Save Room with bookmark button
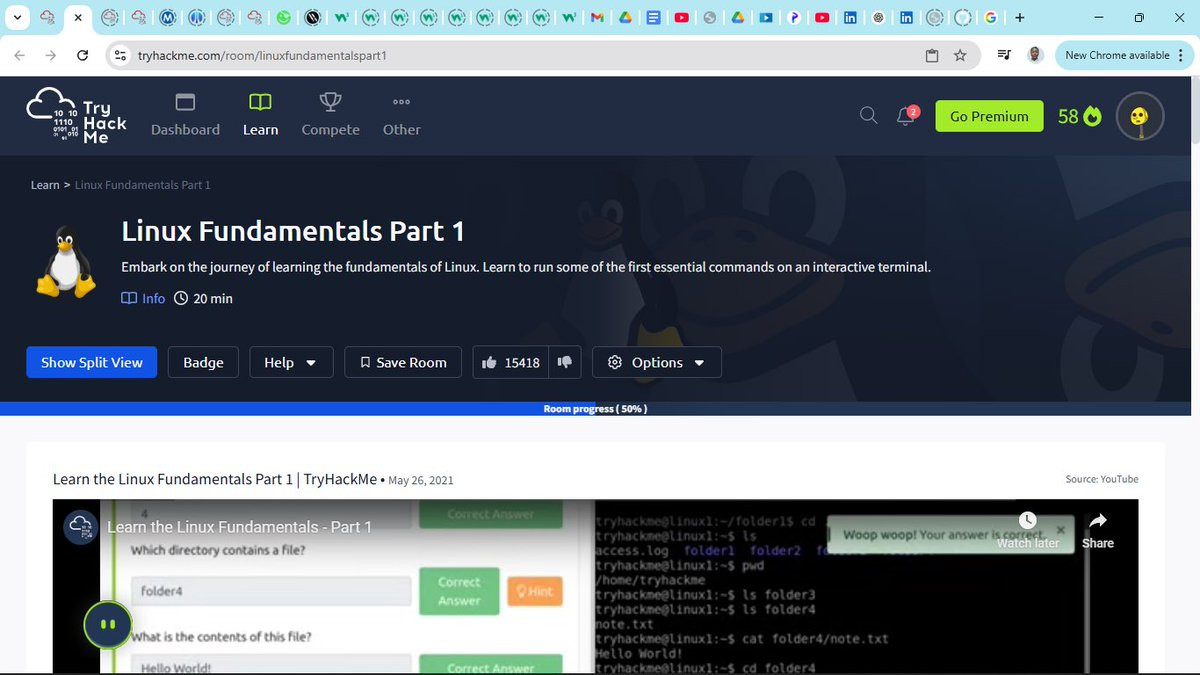1200x675 pixels. (403, 362)
